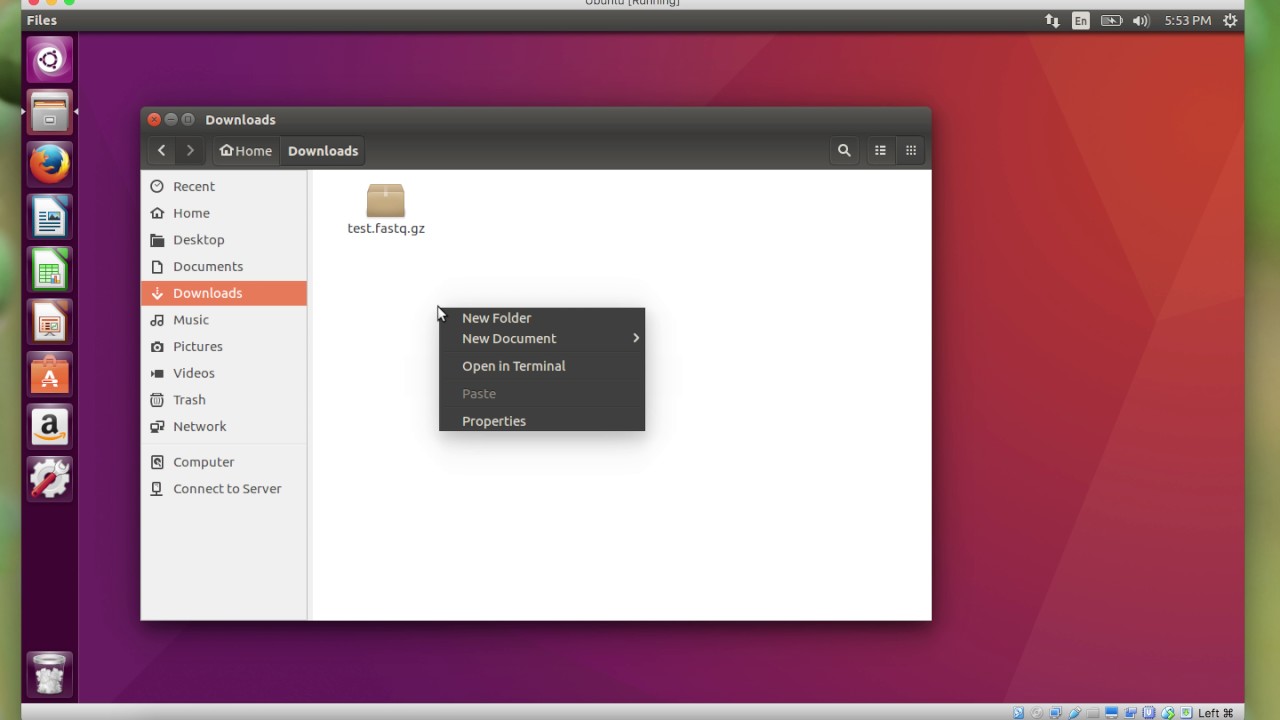Go forward with the right arrow button
Screen dimensions: 1280x720
tap(190, 151)
